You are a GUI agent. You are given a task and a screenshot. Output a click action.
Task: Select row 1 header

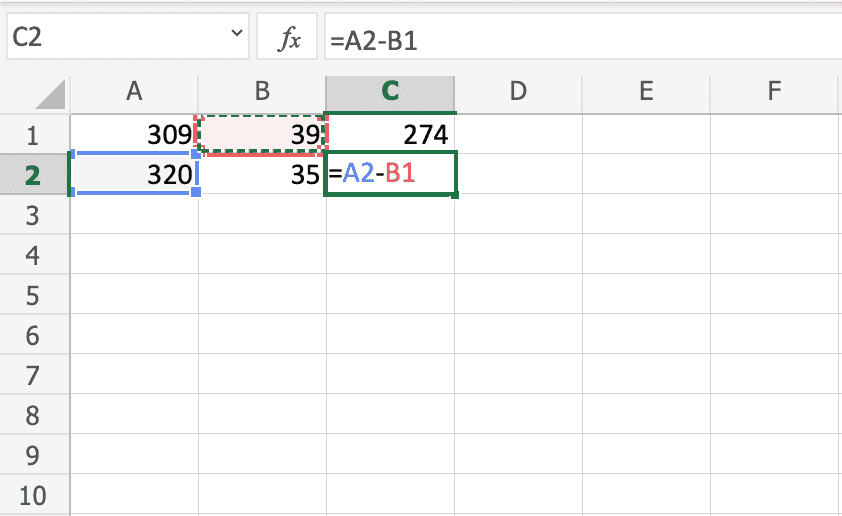tap(33, 134)
